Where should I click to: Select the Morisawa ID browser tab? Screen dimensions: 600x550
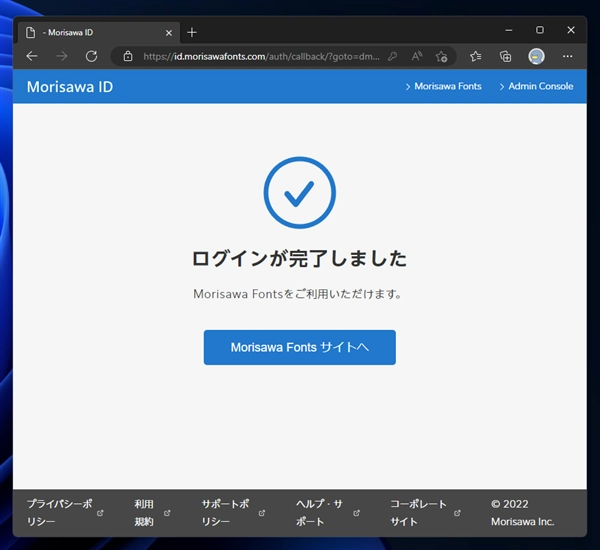point(99,33)
